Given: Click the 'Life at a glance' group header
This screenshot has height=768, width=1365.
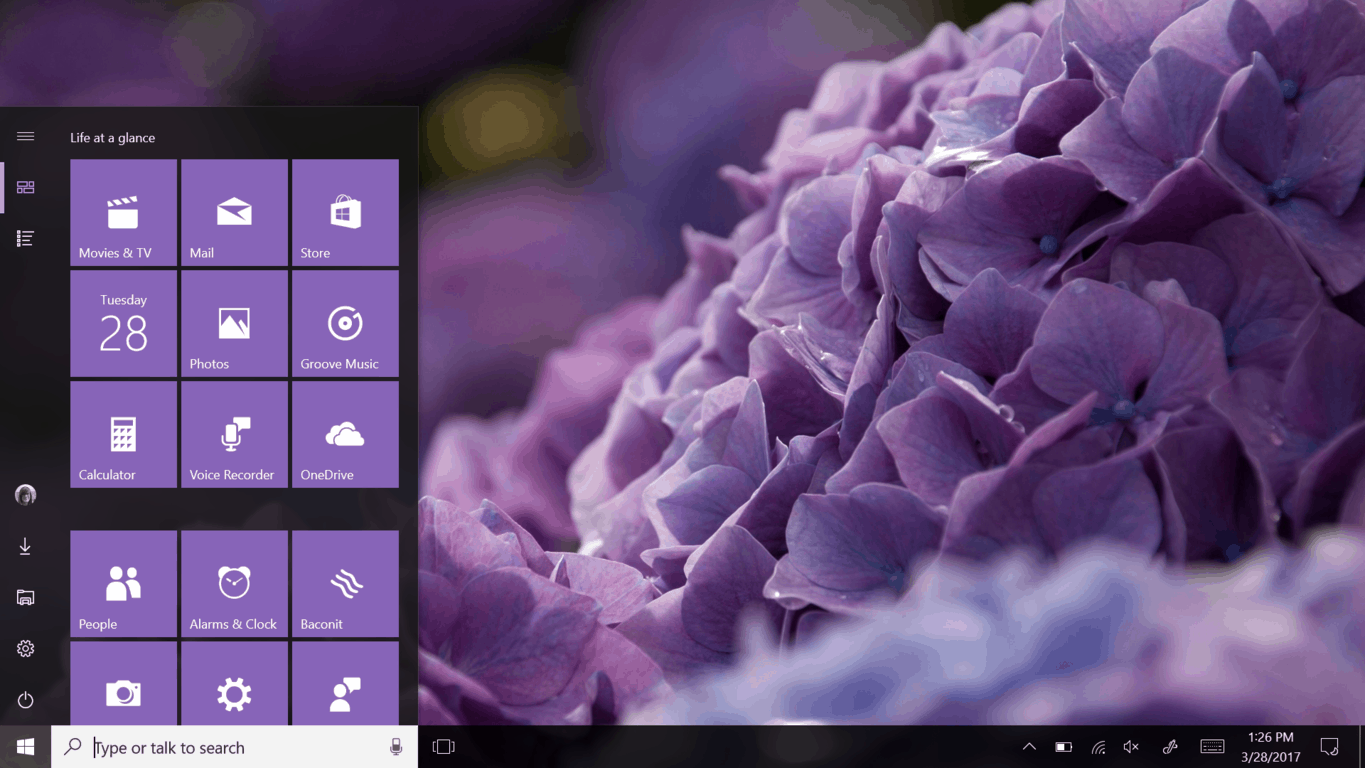Looking at the screenshot, I should click(113, 138).
